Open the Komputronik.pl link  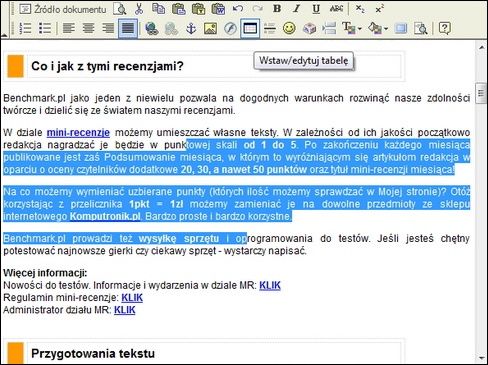tap(105, 216)
